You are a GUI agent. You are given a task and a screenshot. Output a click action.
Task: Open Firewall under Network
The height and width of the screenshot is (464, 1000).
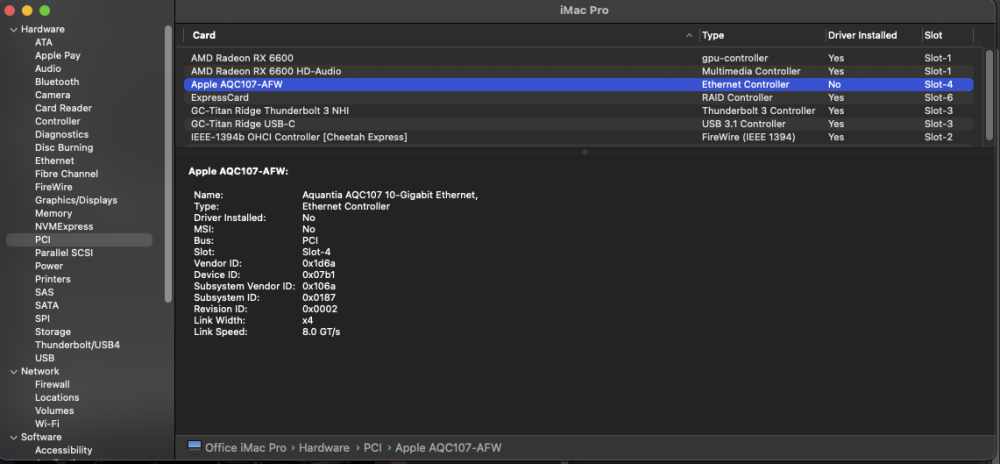tap(52, 384)
